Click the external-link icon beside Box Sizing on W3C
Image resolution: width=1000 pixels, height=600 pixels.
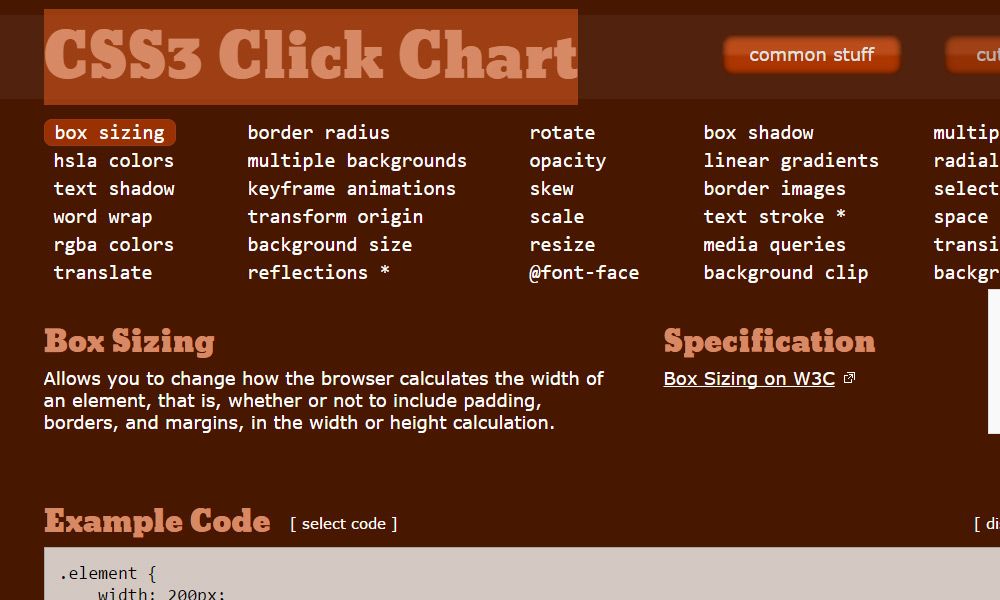[849, 377]
